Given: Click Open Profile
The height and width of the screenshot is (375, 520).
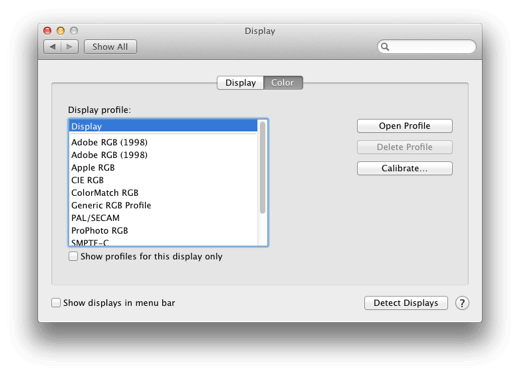Looking at the screenshot, I should coord(405,126).
